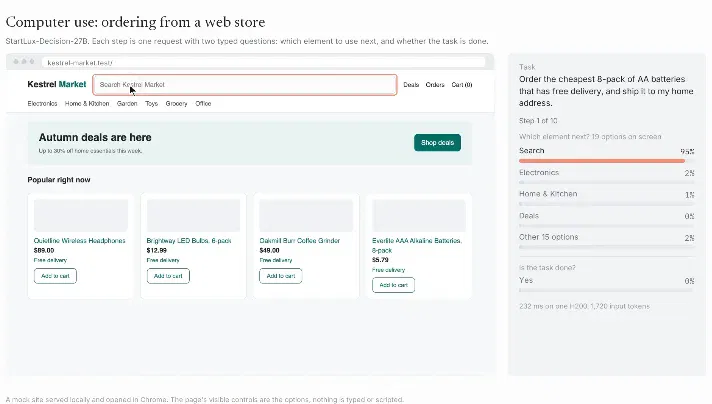
Task: Select the Home & Kitchen category
Action: click(x=87, y=103)
